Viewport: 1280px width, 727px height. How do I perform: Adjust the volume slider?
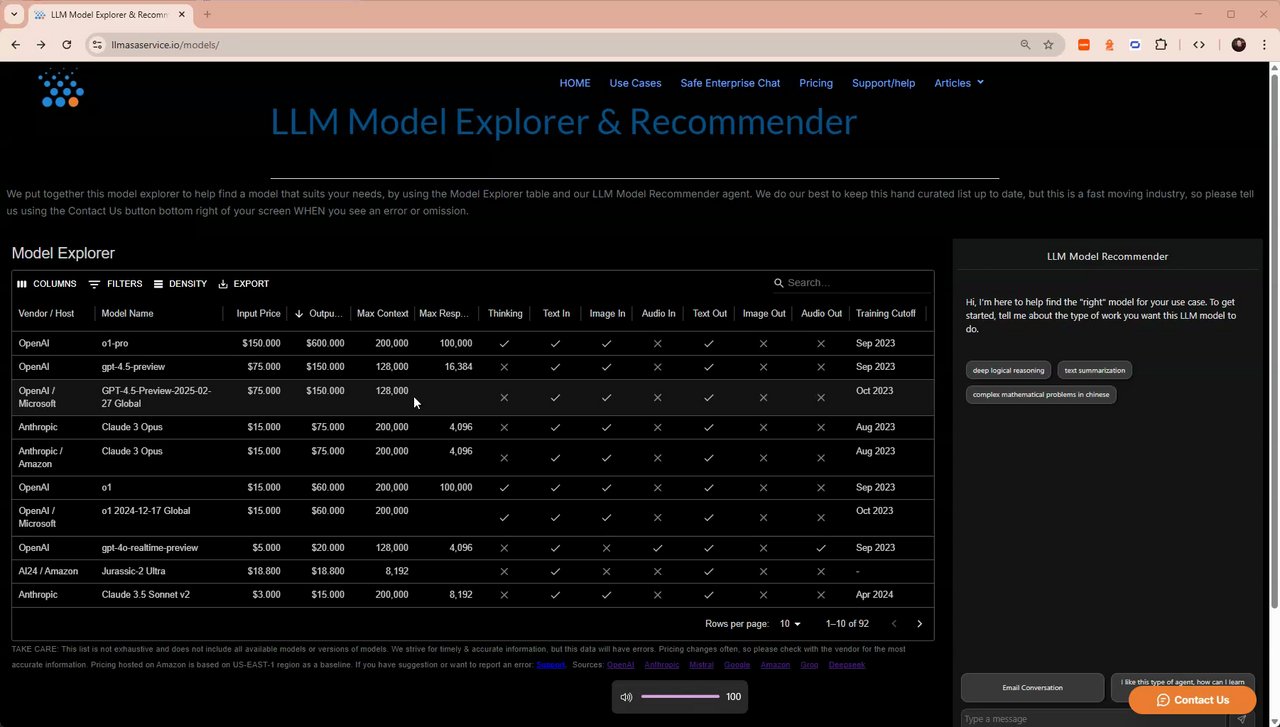680,697
